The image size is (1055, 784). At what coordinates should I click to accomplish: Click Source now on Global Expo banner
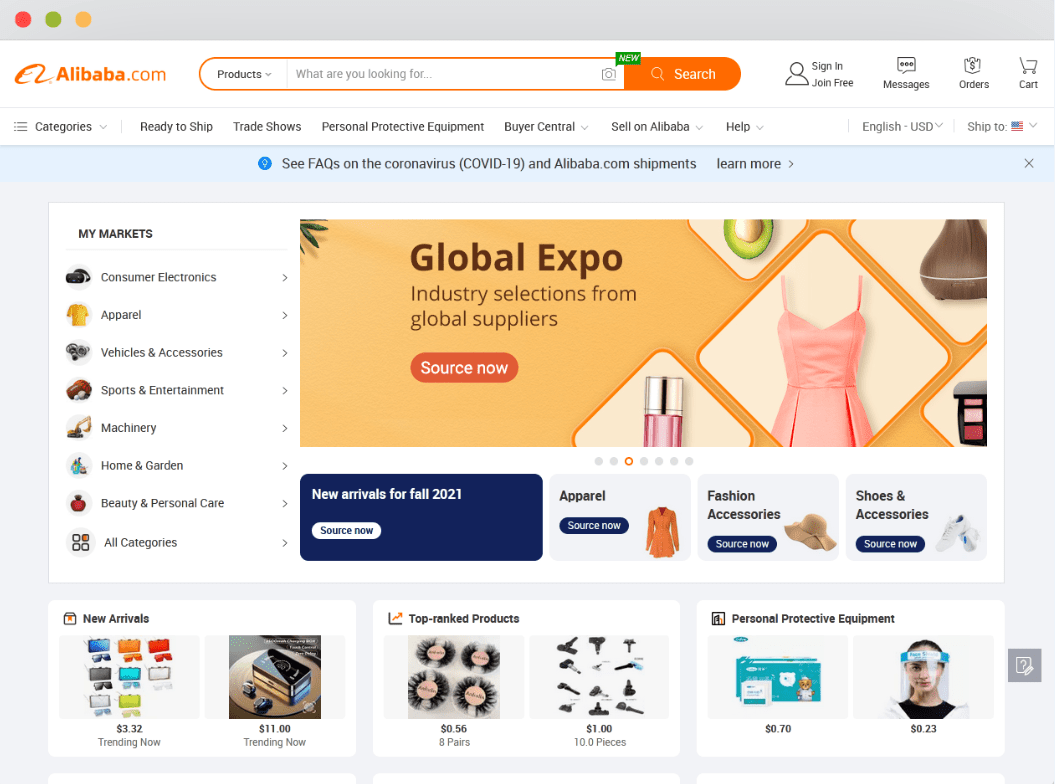(464, 367)
